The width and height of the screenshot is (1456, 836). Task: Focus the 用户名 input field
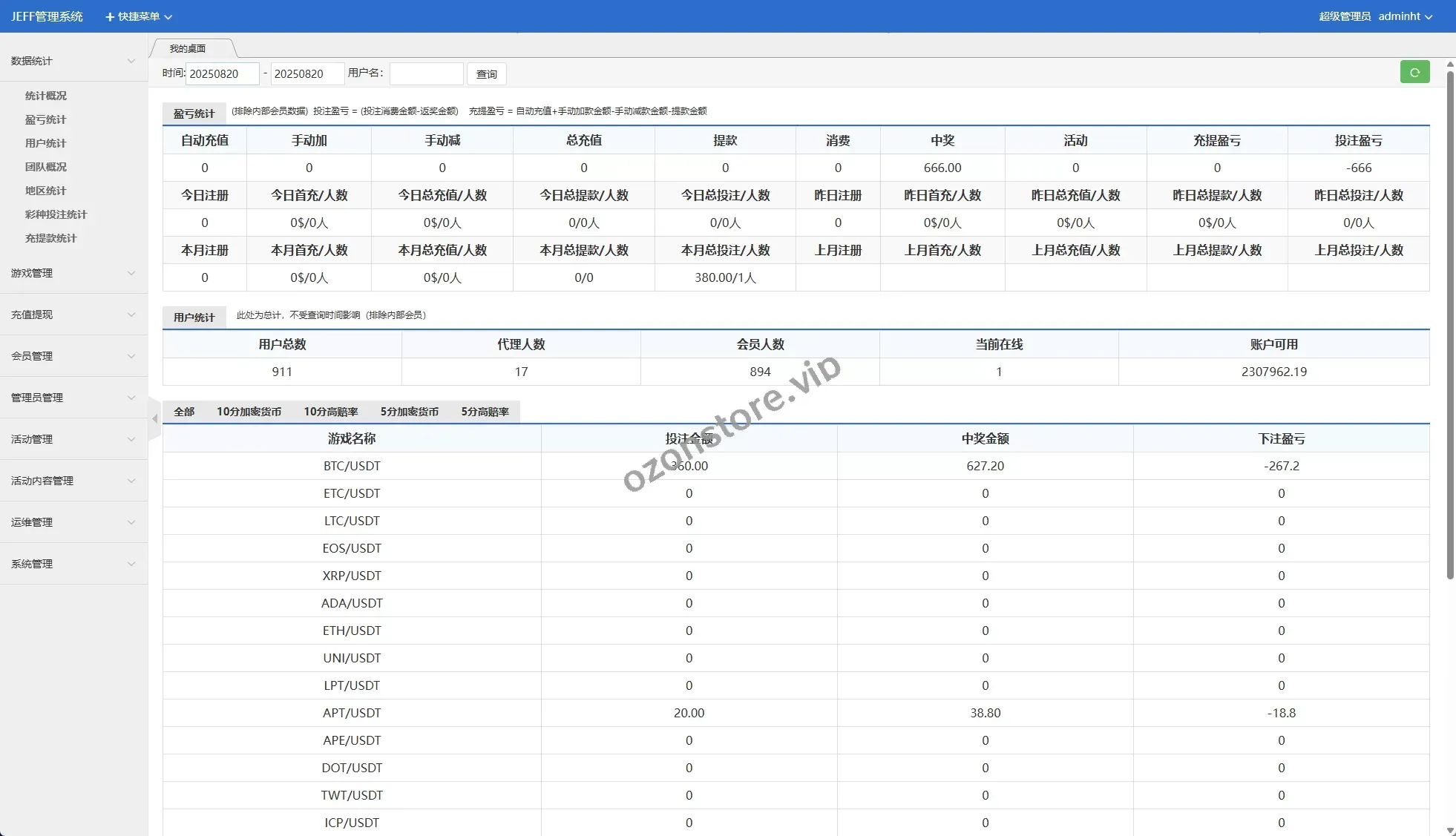pyautogui.click(x=426, y=73)
